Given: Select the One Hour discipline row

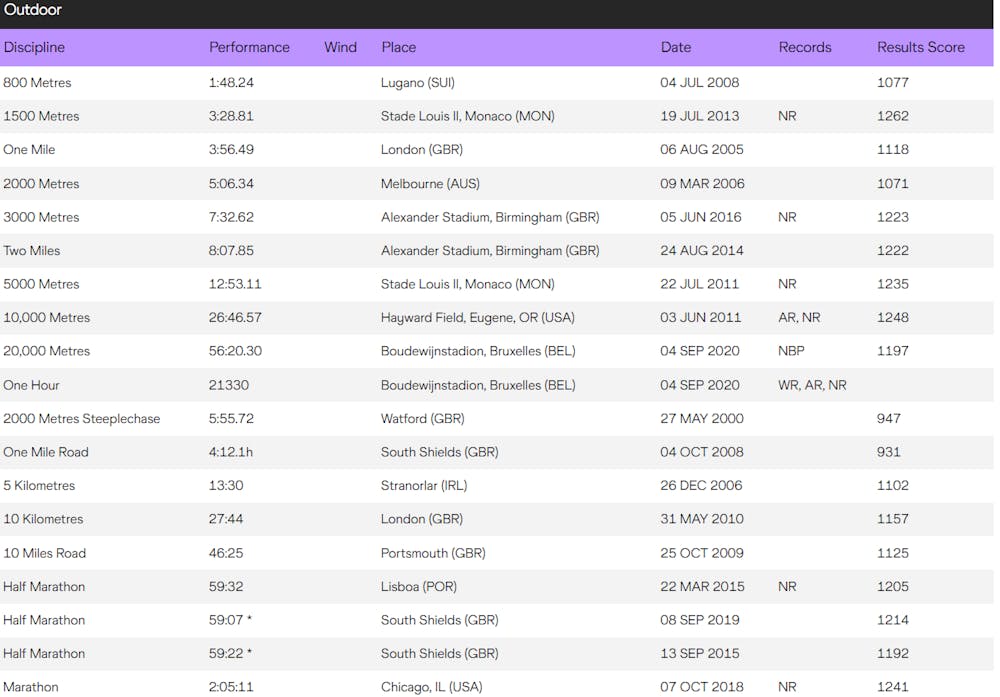Looking at the screenshot, I should (31, 385).
